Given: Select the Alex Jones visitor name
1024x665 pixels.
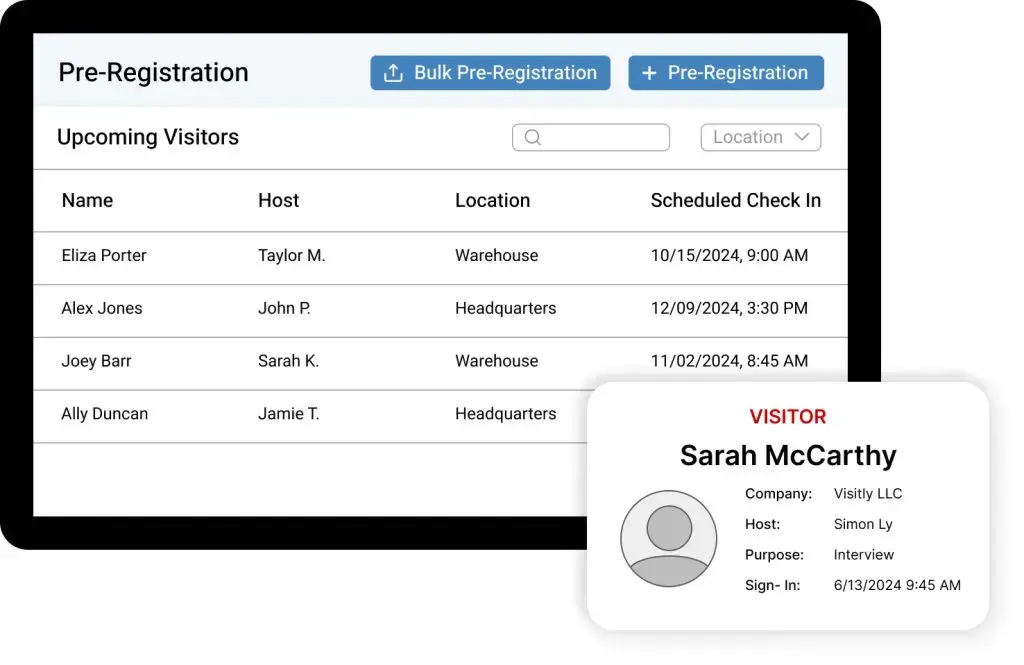Looking at the screenshot, I should pyautogui.click(x=102, y=308).
